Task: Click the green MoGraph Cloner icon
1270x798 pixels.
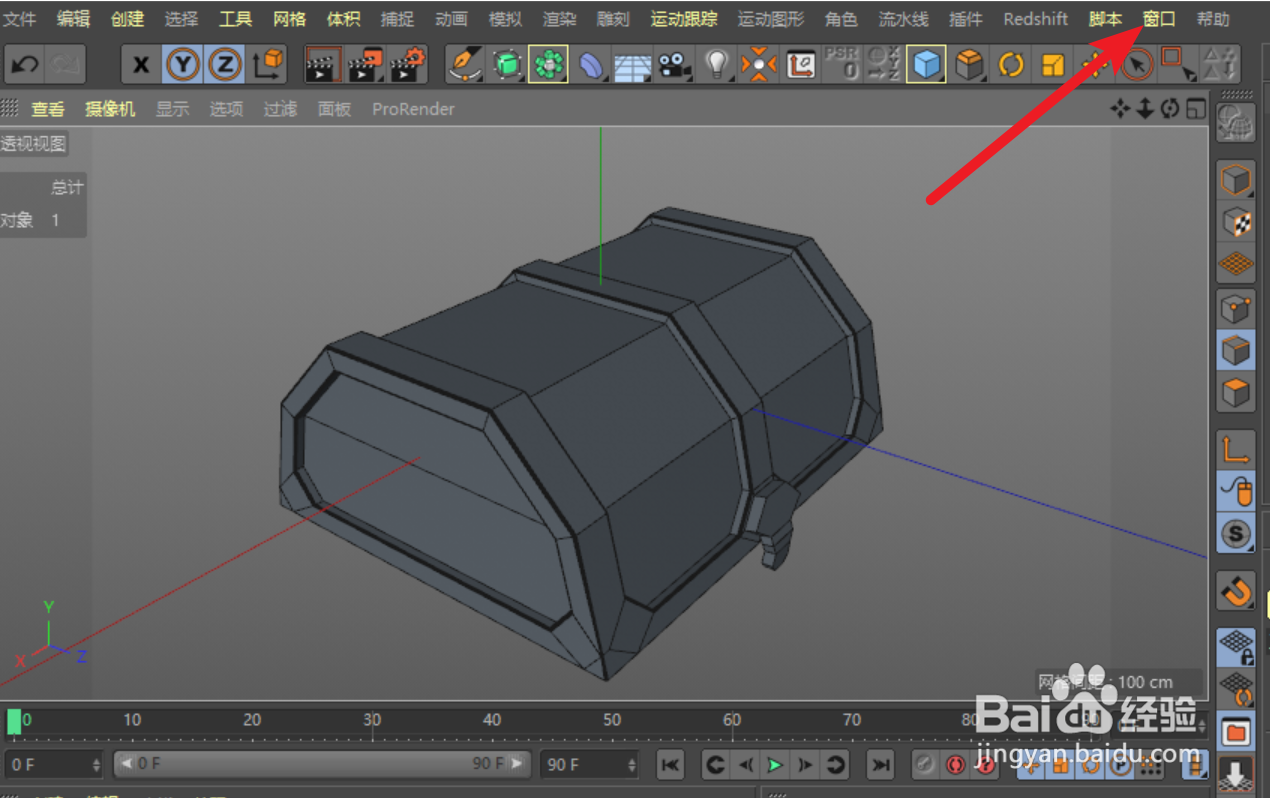Action: [x=549, y=65]
